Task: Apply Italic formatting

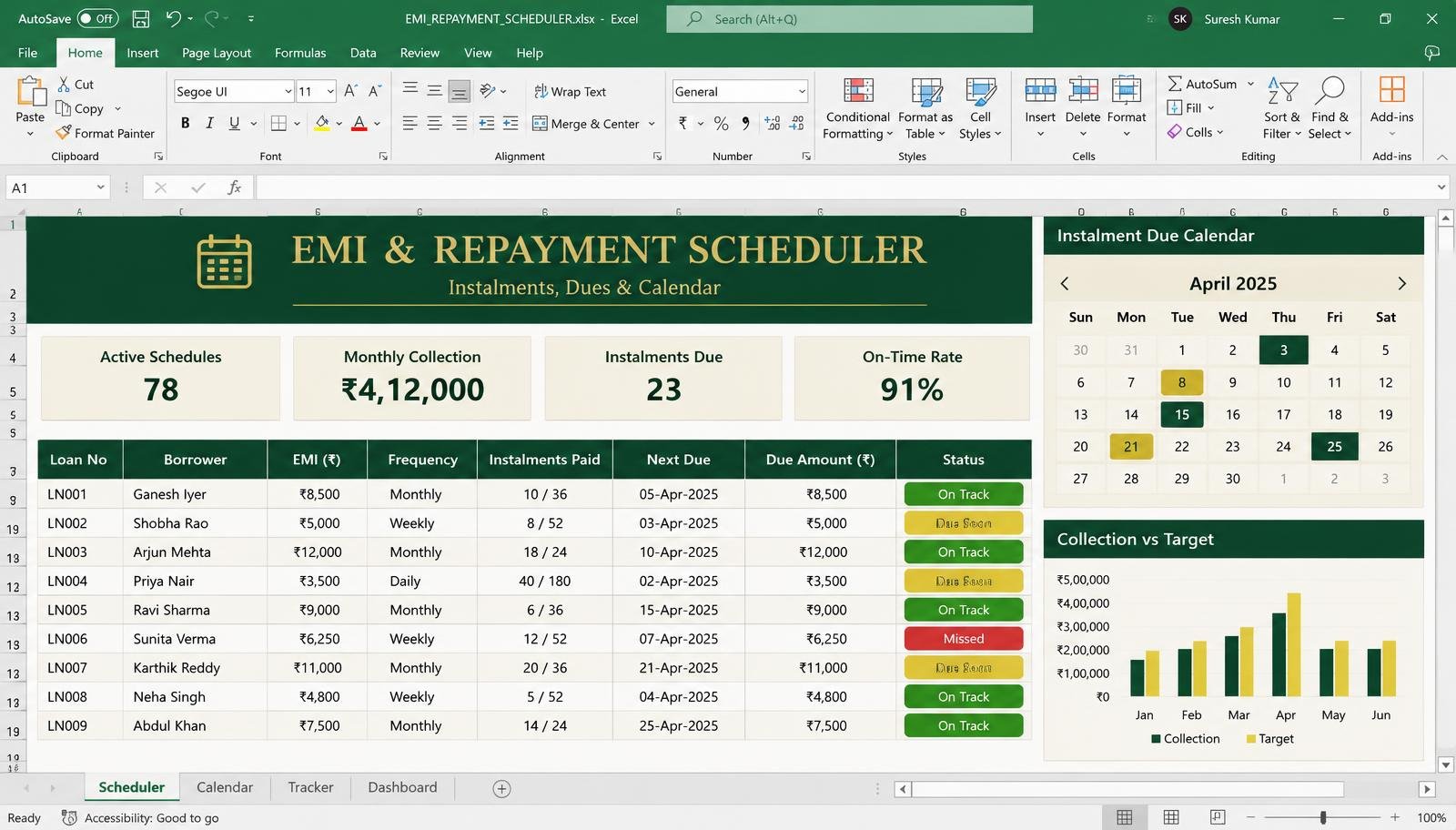Action: [x=210, y=123]
